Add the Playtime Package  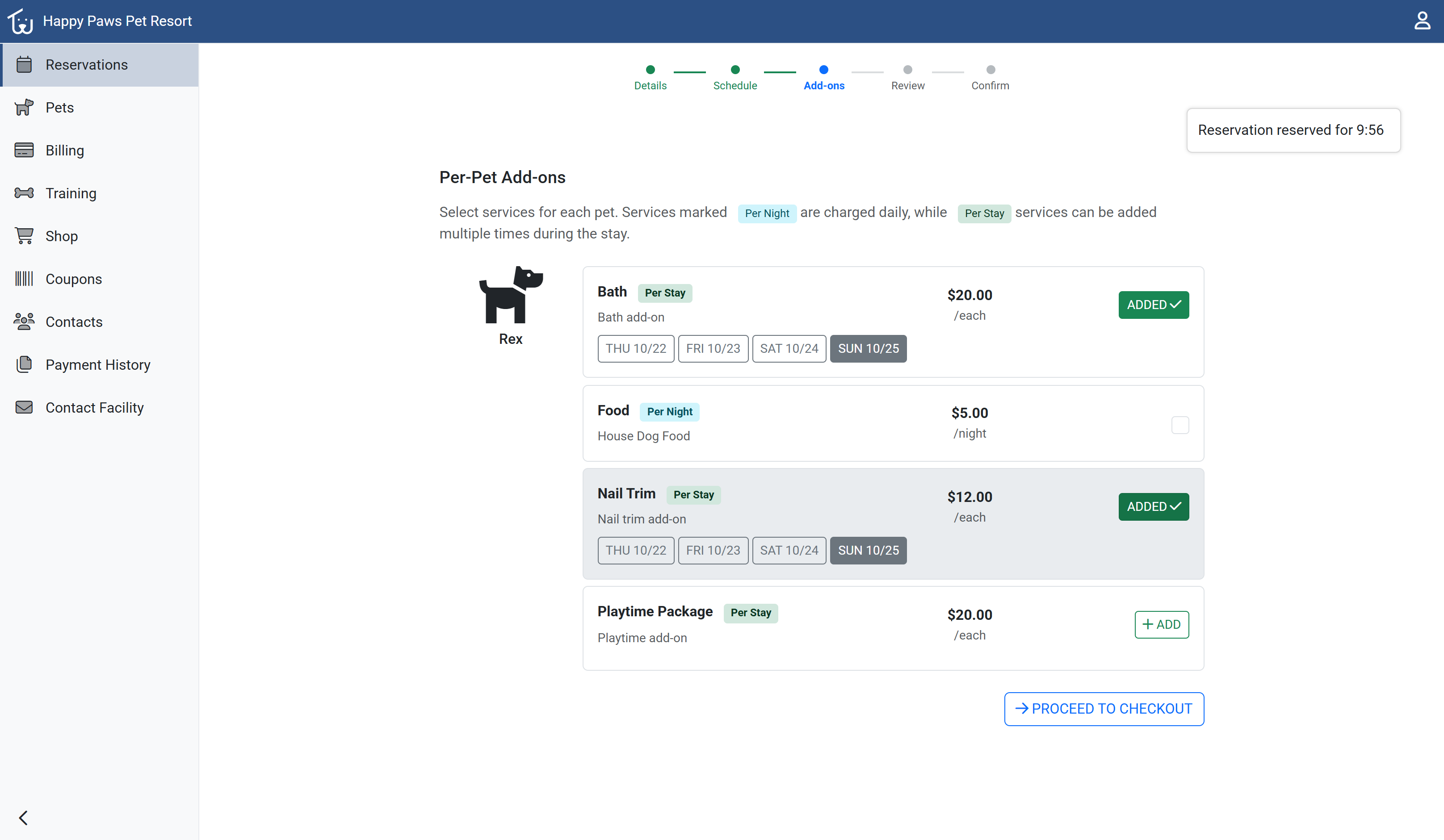1162,624
